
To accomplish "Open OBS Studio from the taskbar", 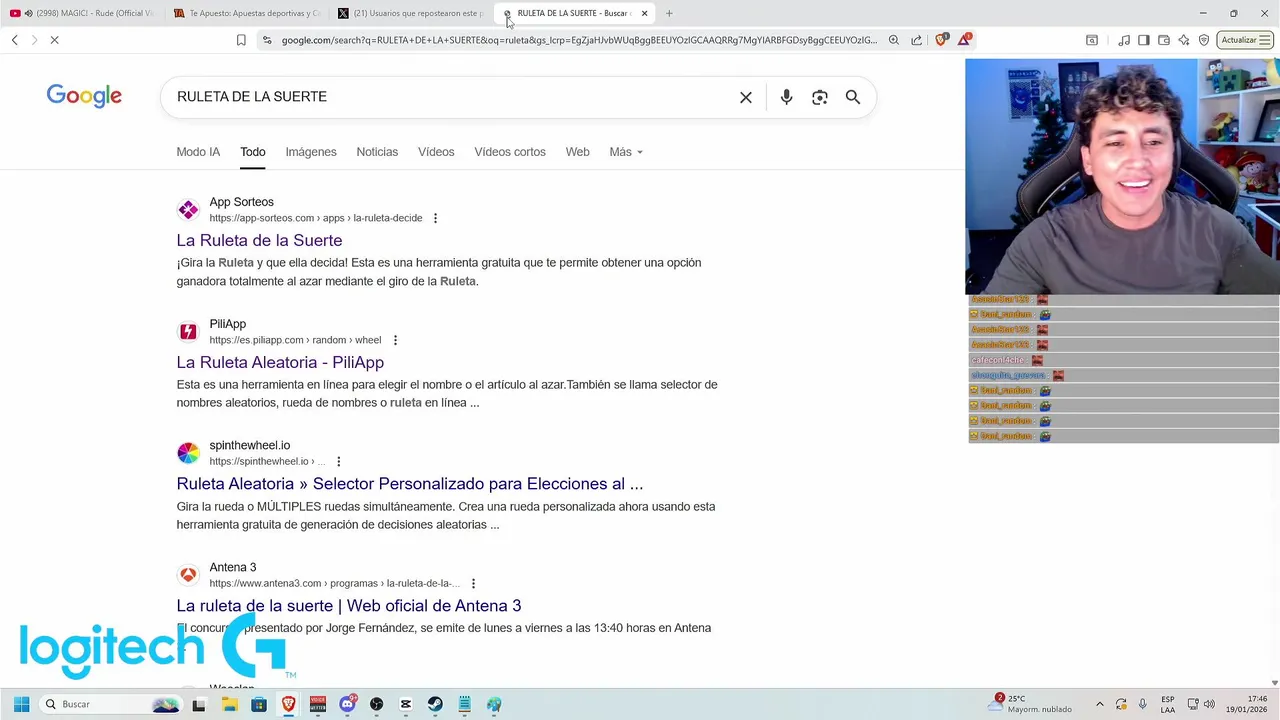I will coord(376,704).
